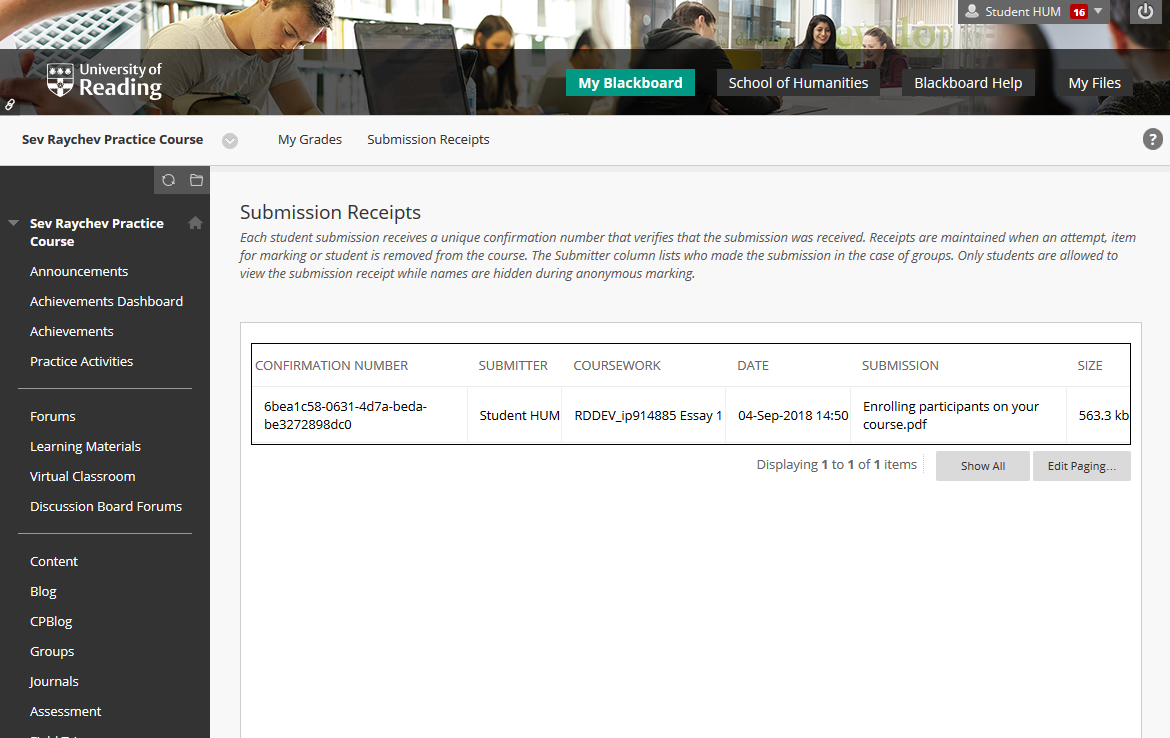Image resolution: width=1170 pixels, height=738 pixels.
Task: Click the link icon at left edge
Action: point(10,104)
